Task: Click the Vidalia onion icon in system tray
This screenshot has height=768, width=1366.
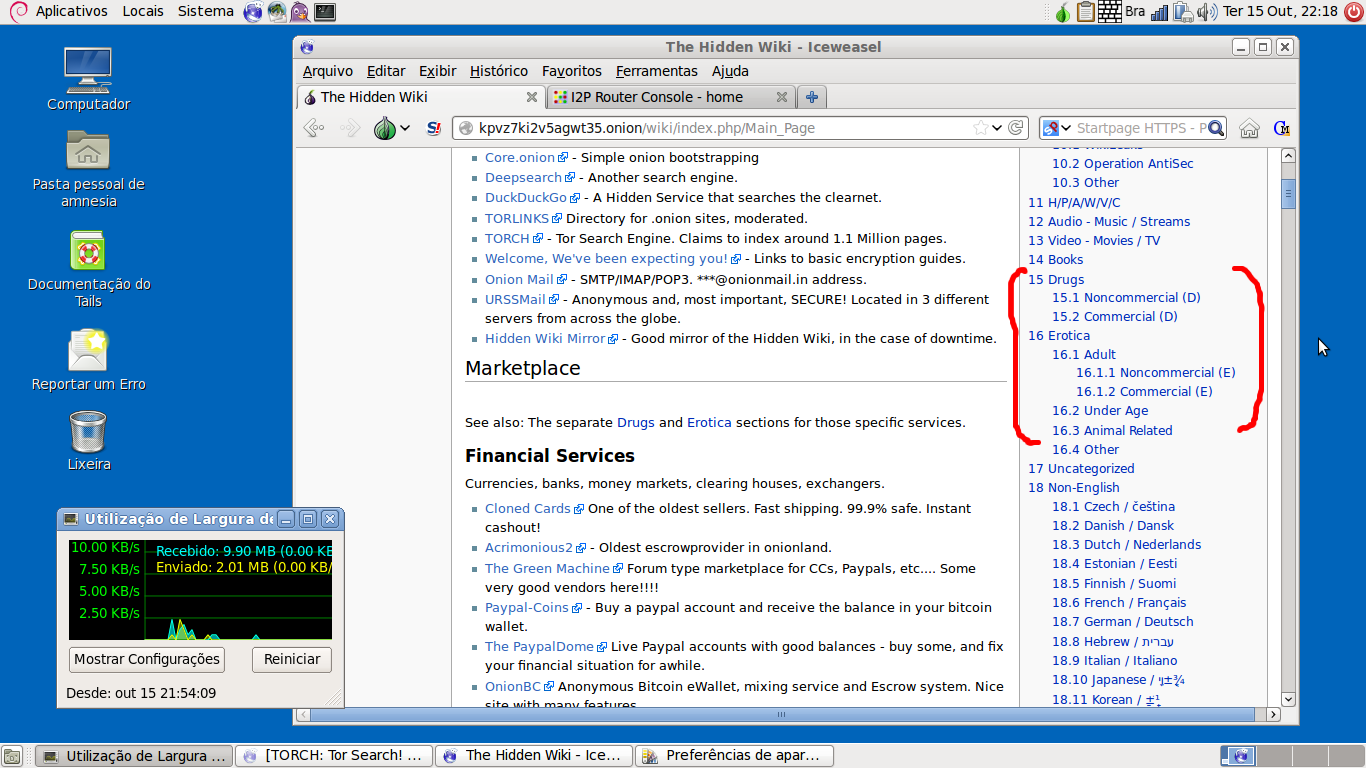Action: 1062,12
